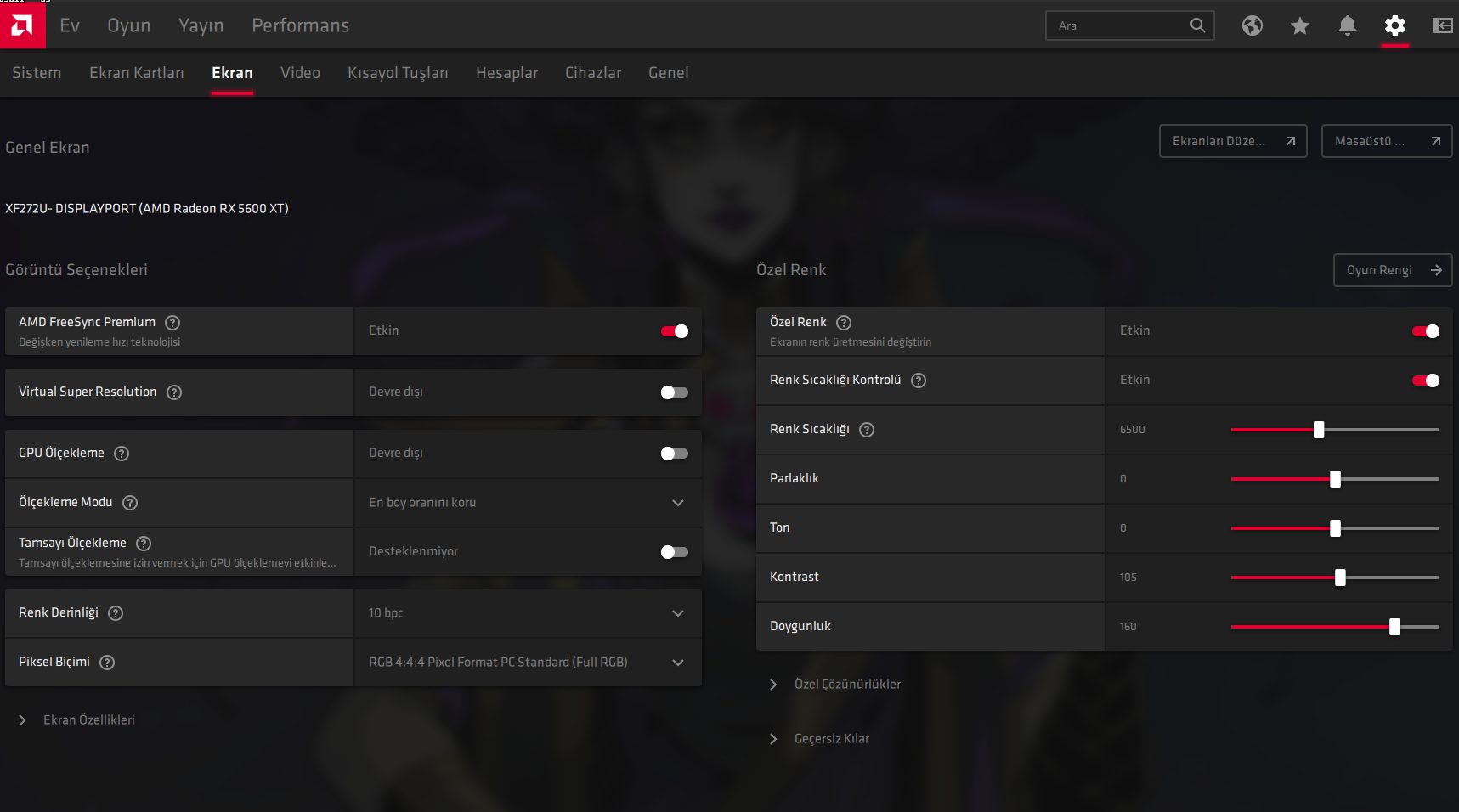Open the Sistem settings tab
This screenshot has height=812, width=1459.
pos(37,73)
